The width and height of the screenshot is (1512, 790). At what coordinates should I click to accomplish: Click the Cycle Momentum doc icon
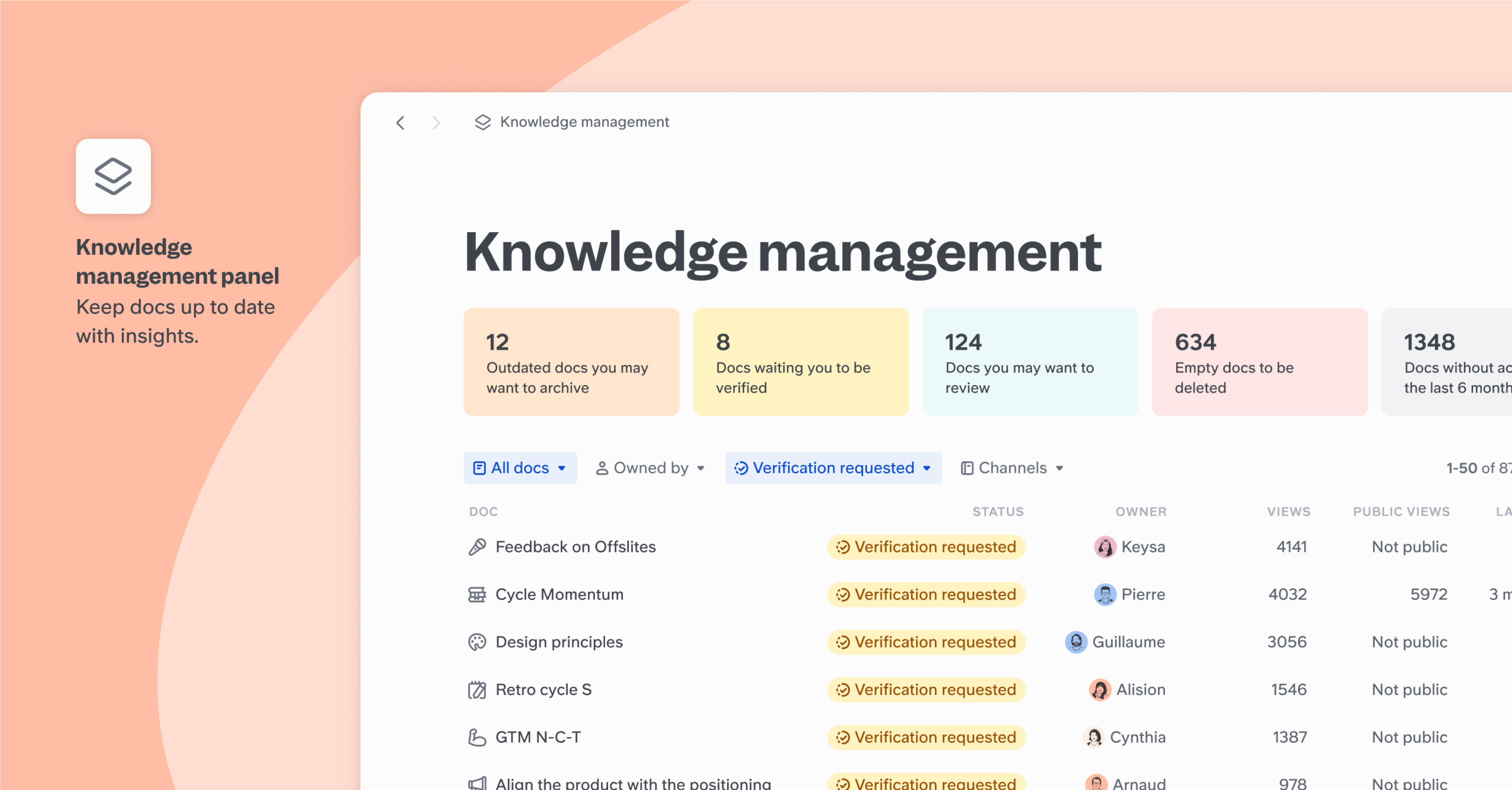click(477, 595)
